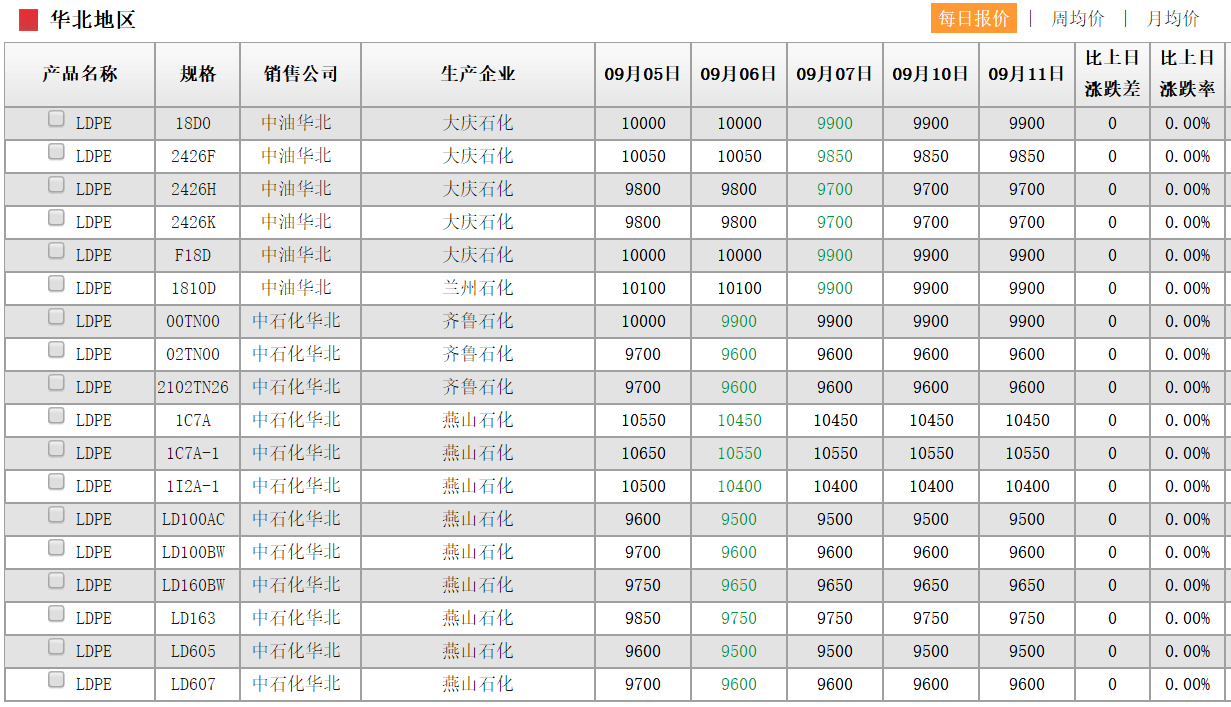Select the LD100AC row checkbox
1231x707 pixels.
(x=57, y=515)
